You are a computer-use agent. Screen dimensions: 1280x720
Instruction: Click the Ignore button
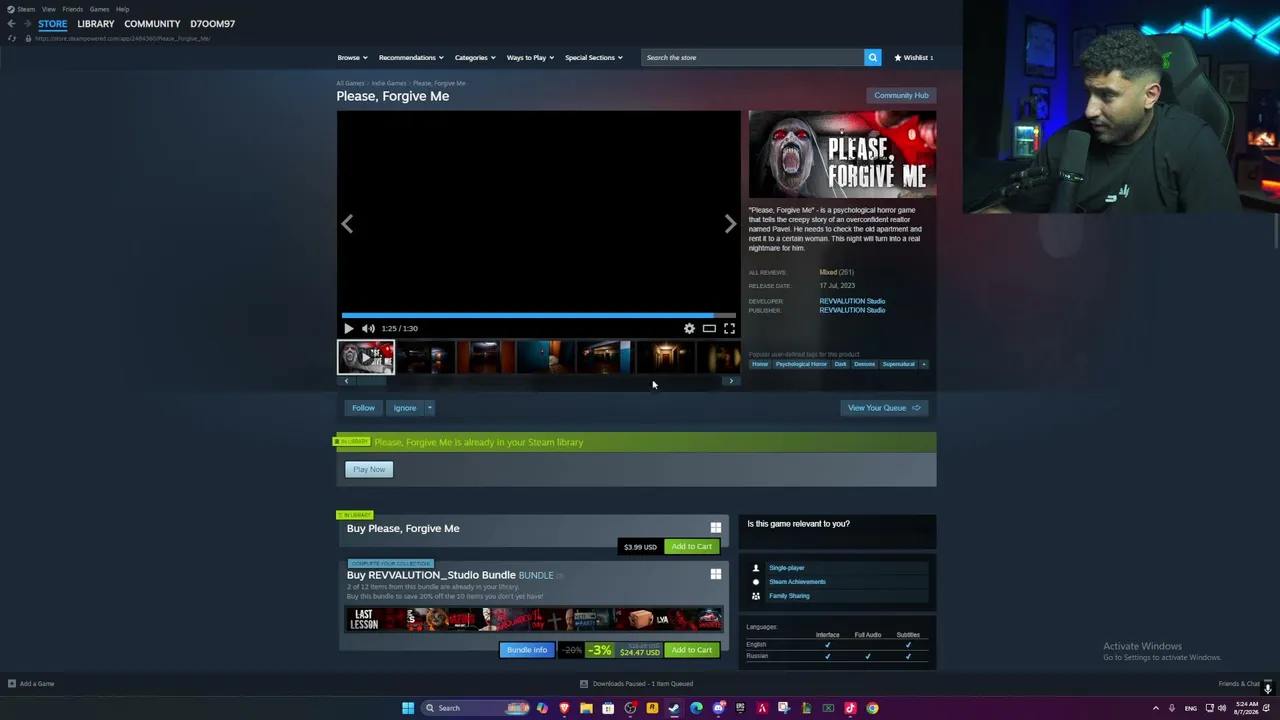[x=404, y=408]
